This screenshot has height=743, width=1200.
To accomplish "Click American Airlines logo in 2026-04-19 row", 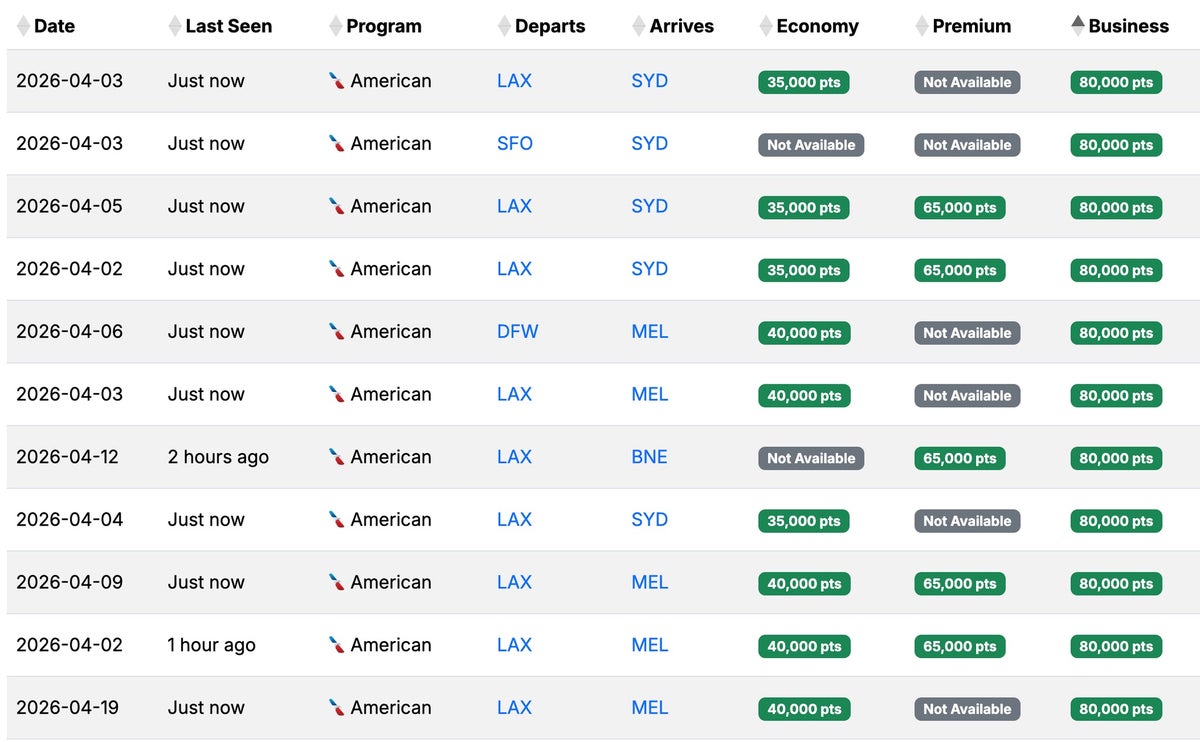I will point(337,708).
